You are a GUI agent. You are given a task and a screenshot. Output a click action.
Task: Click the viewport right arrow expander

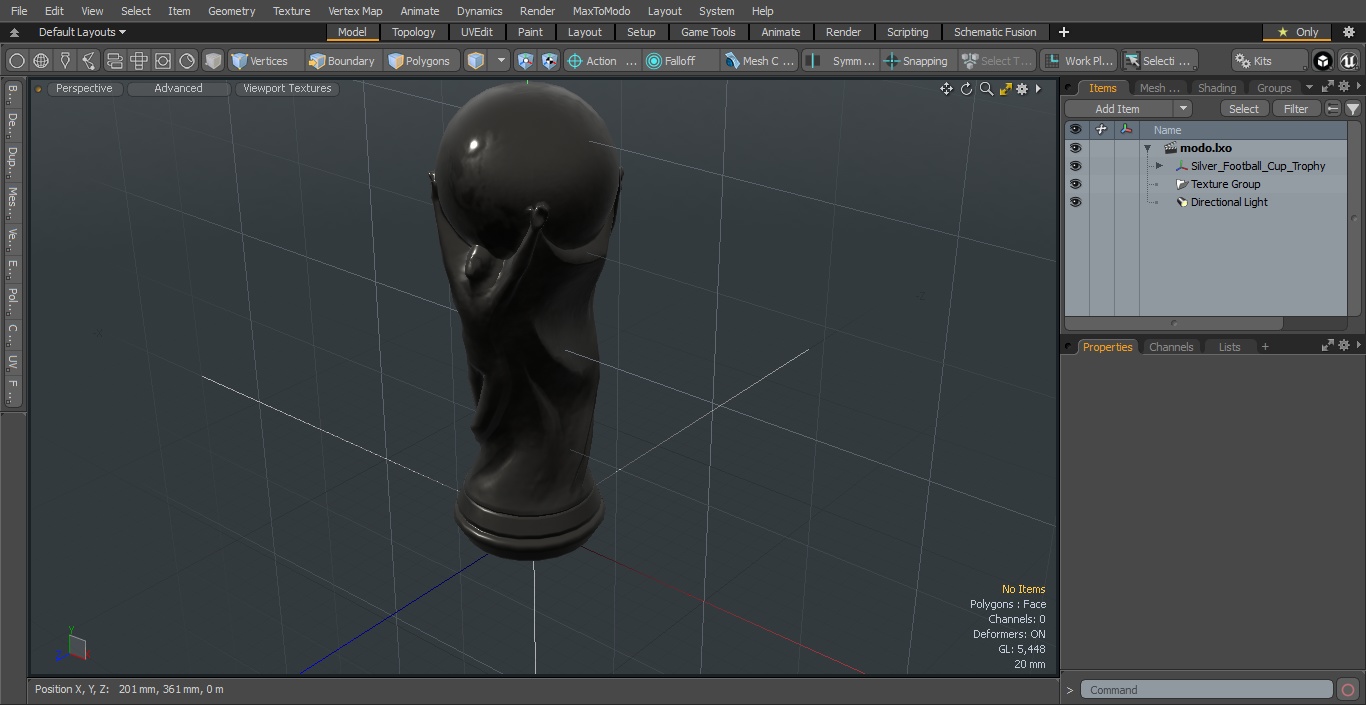[x=1038, y=89]
